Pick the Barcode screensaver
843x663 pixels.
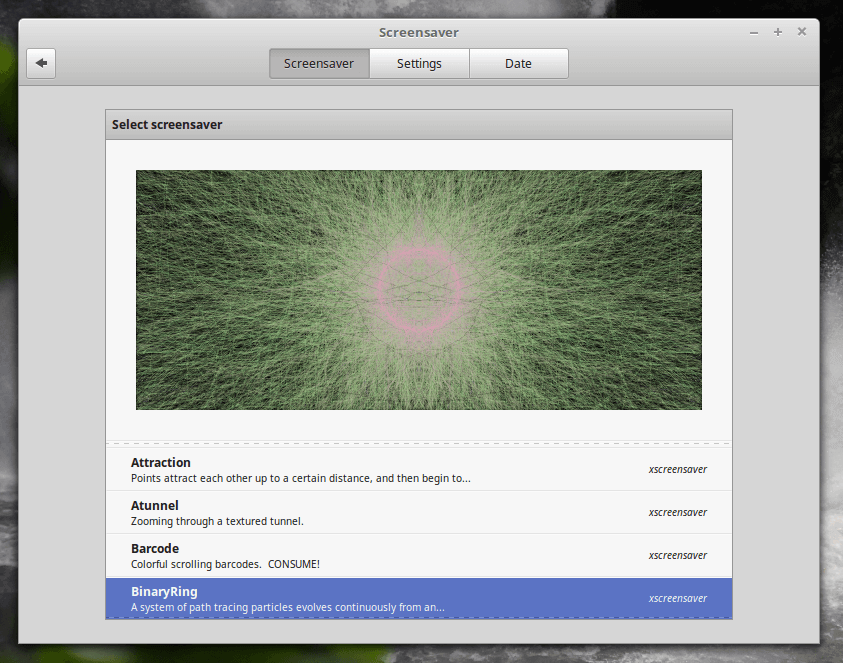click(419, 555)
